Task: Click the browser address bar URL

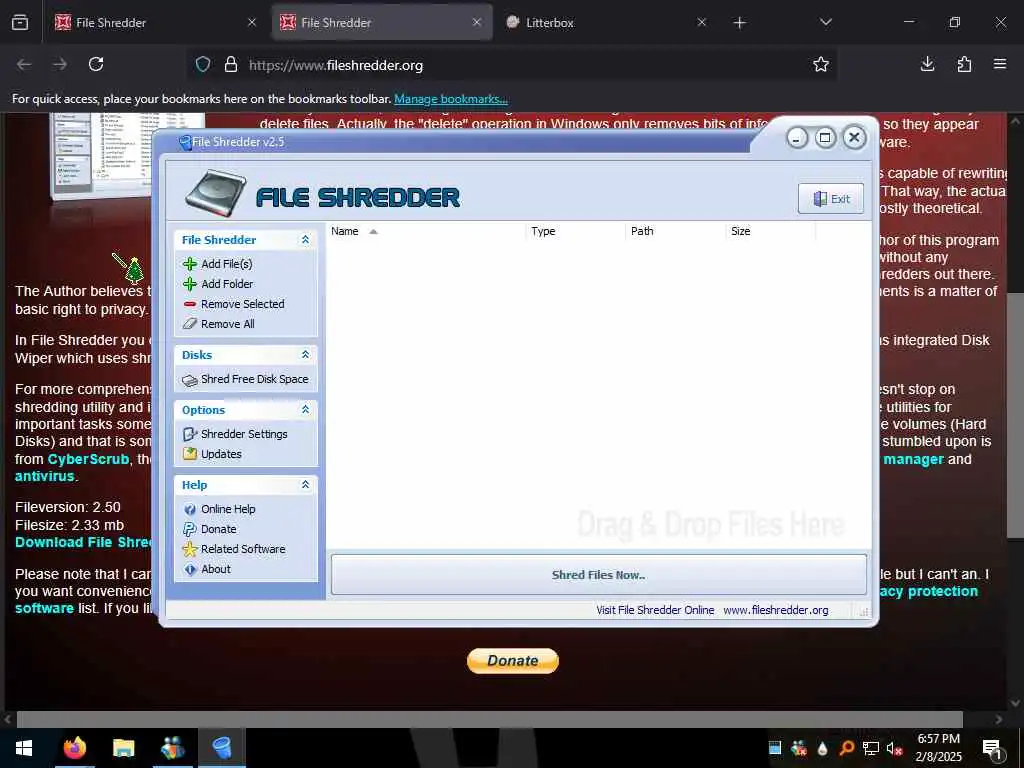Action: [x=336, y=65]
